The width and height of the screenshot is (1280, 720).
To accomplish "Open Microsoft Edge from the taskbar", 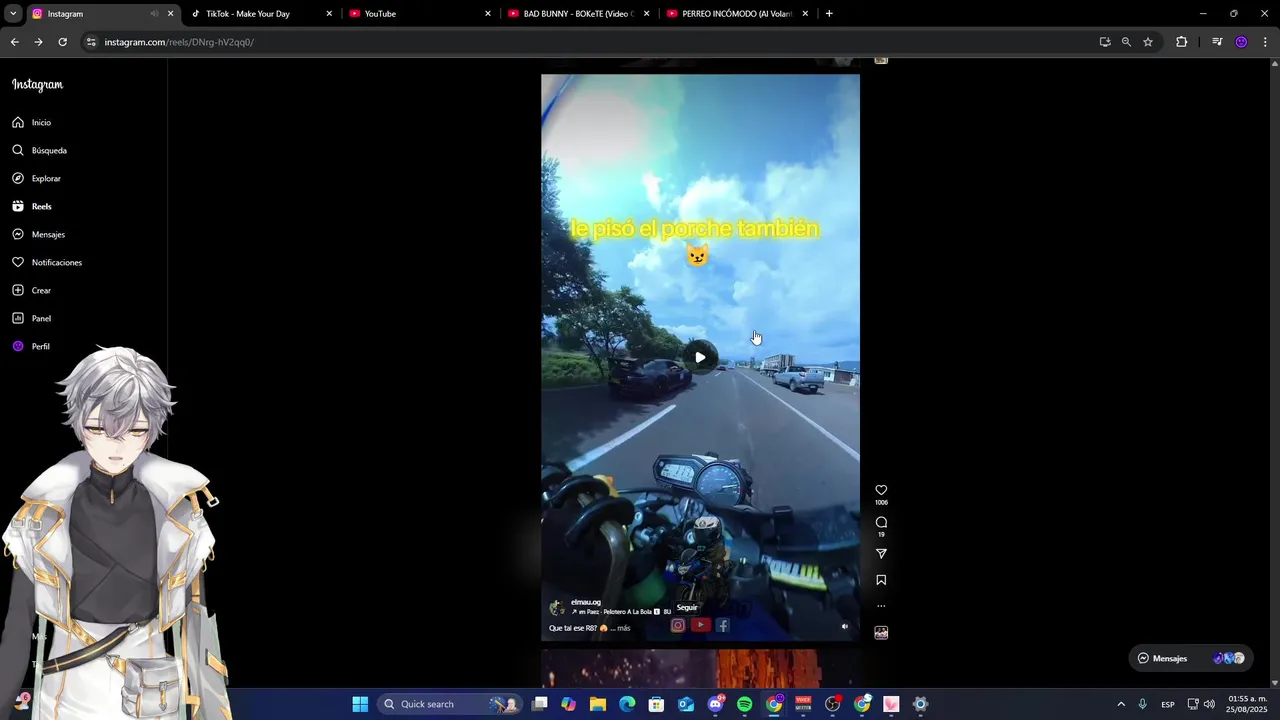I will (627, 704).
